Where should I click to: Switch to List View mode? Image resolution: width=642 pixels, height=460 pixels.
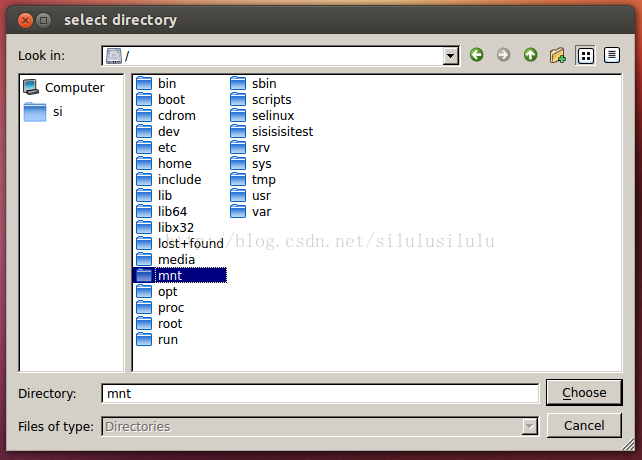point(586,55)
